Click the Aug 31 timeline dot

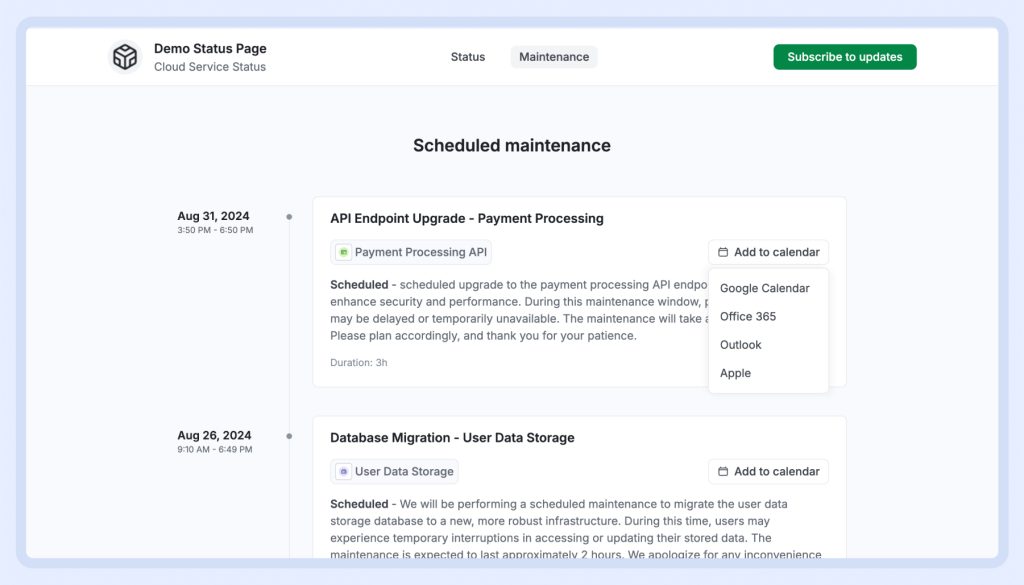[289, 217]
